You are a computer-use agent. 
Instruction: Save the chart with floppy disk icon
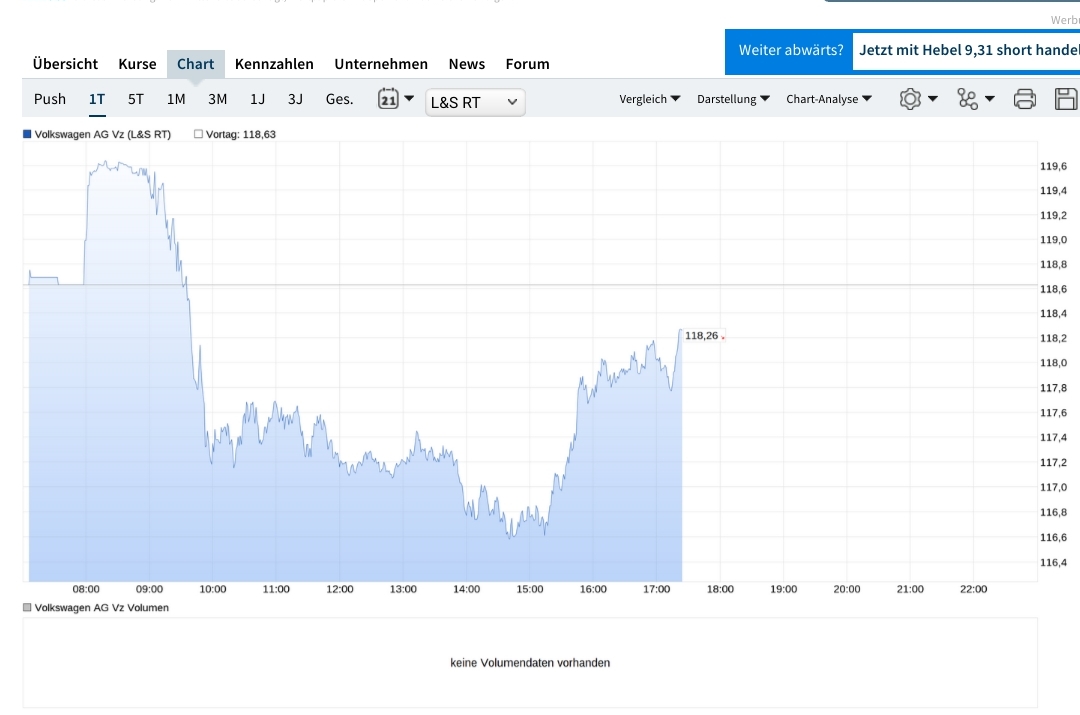(x=1066, y=99)
